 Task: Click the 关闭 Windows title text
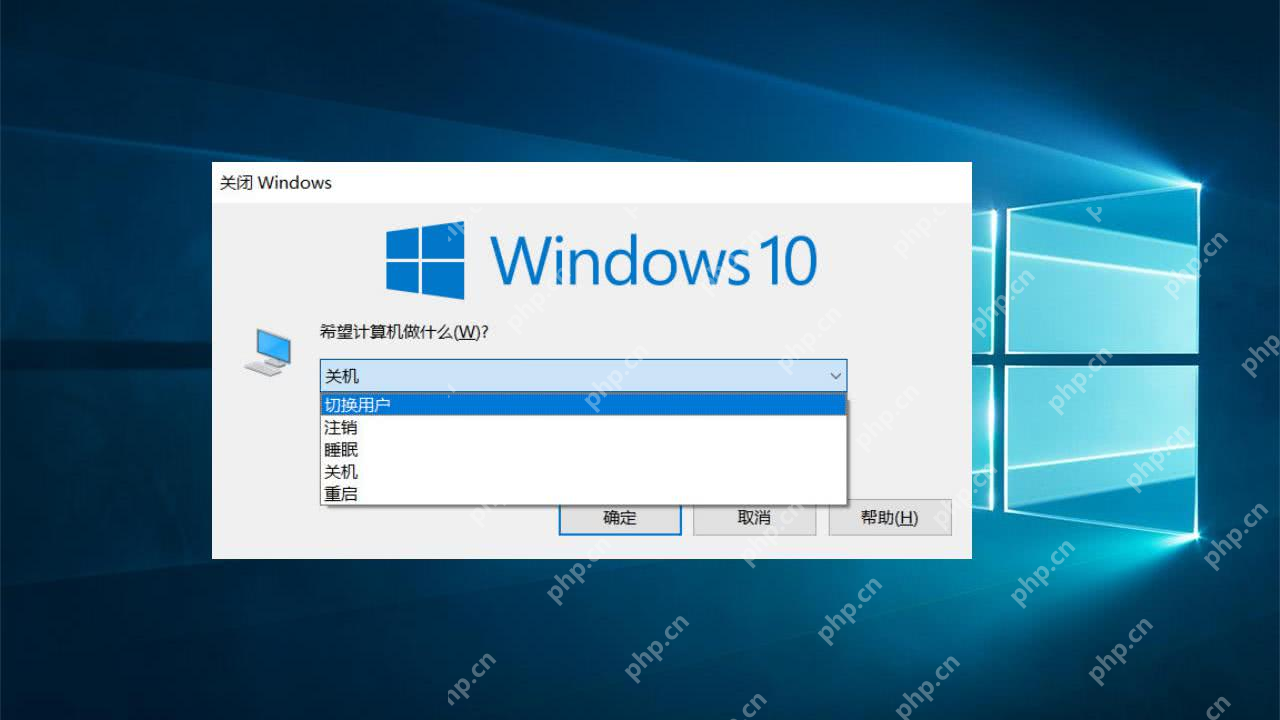click(275, 183)
